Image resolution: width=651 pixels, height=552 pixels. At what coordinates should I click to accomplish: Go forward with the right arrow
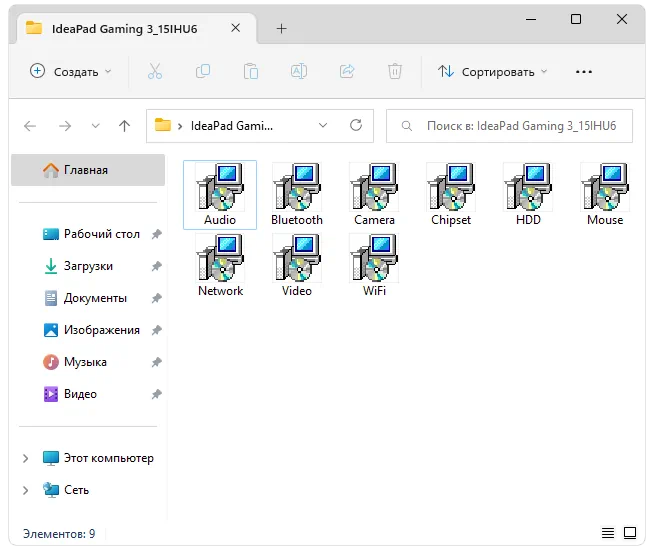pos(65,126)
